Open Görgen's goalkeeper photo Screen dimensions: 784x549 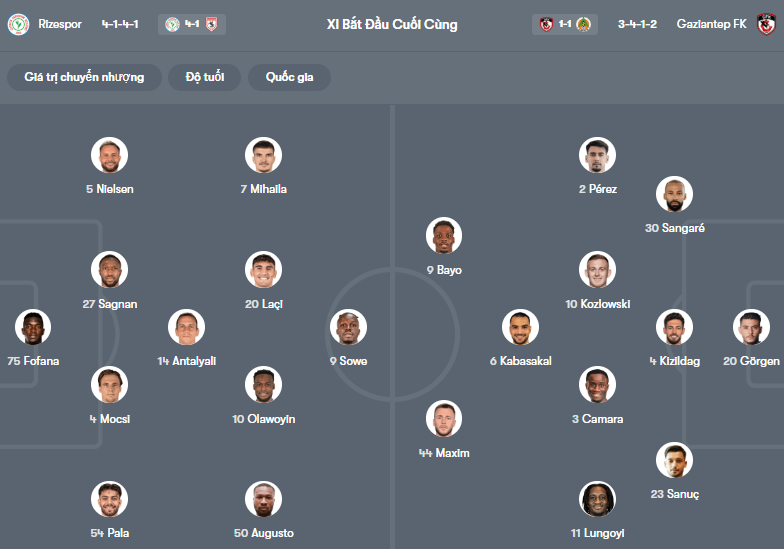[751, 327]
